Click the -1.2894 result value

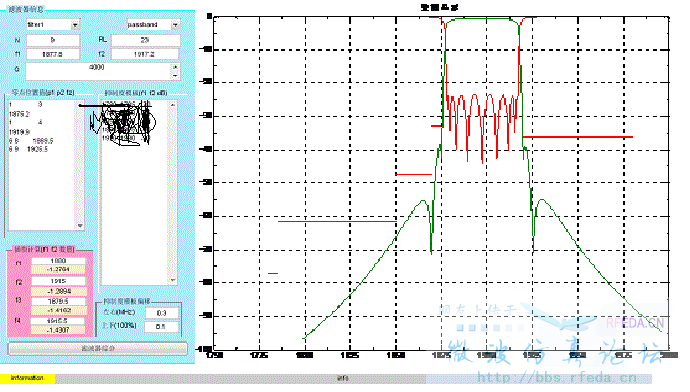[59, 291]
